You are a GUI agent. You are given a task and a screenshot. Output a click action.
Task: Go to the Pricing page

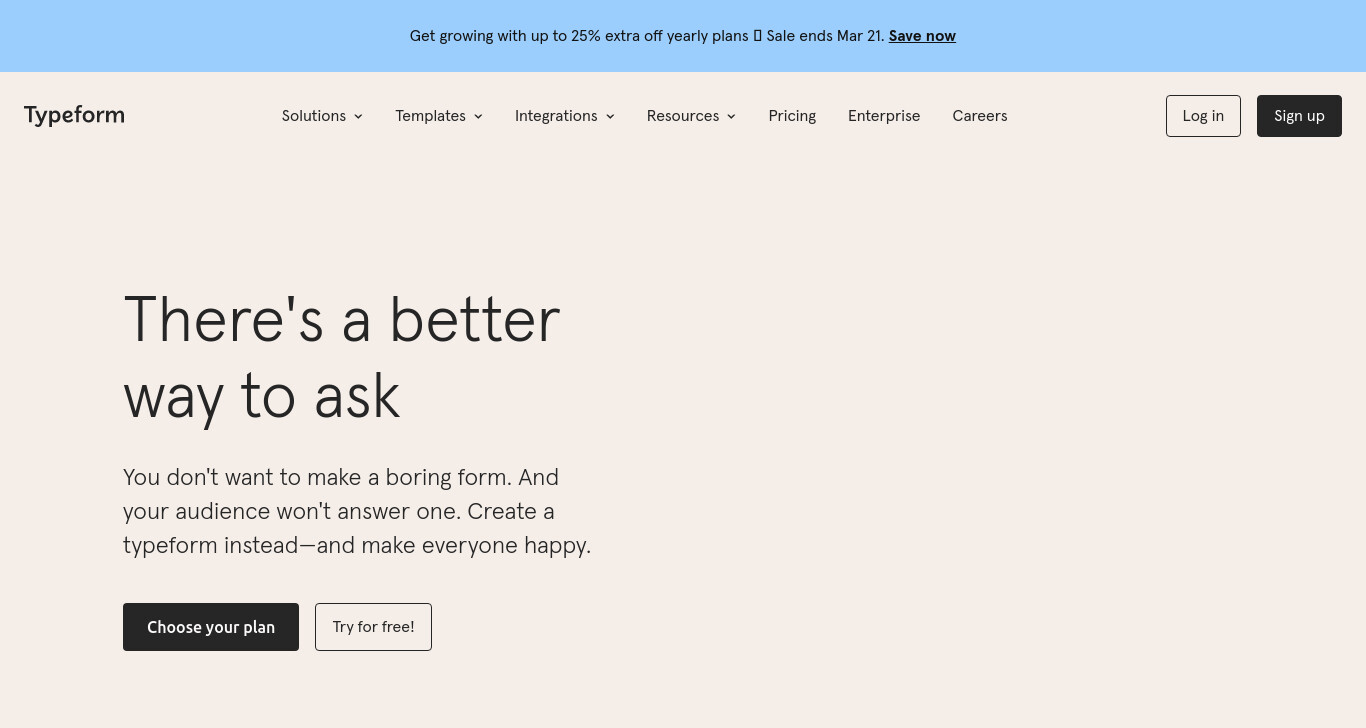pyautogui.click(x=792, y=116)
